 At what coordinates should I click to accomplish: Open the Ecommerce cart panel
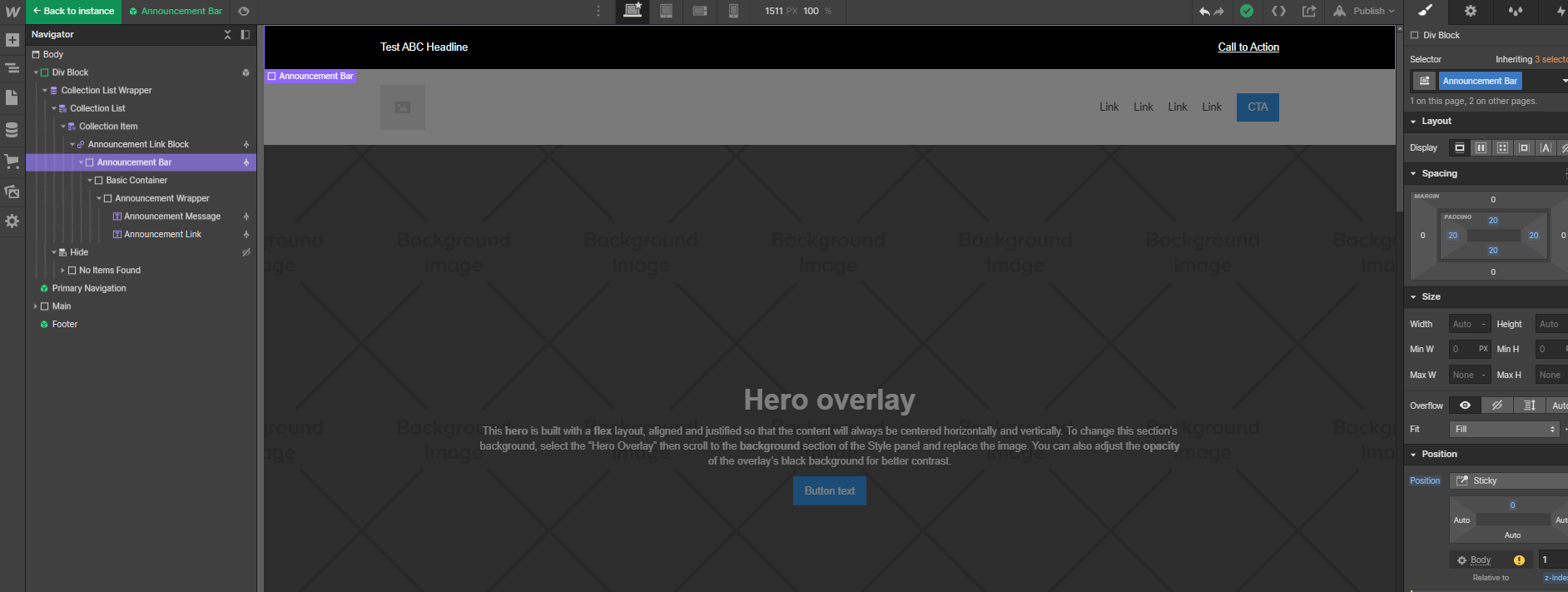12,162
